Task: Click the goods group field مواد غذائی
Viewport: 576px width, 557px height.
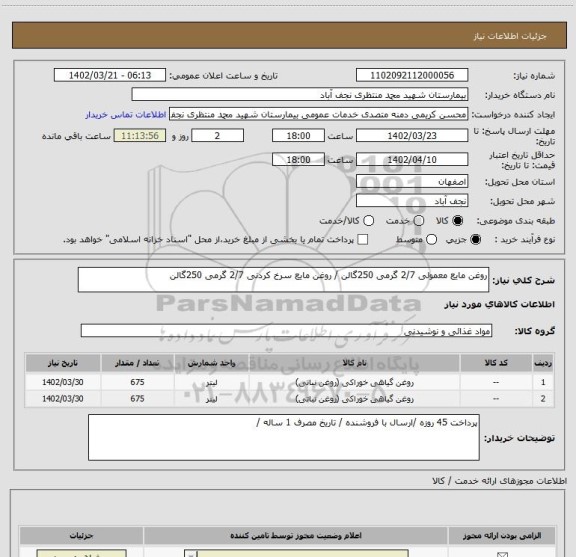Action: (x=286, y=331)
